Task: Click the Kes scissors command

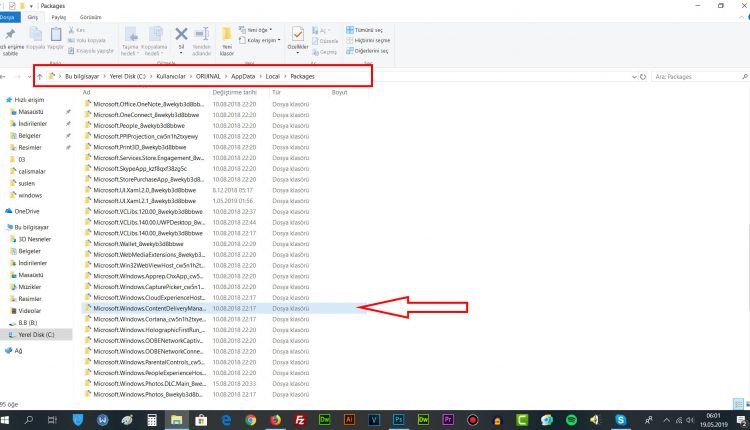Action: click(77, 30)
